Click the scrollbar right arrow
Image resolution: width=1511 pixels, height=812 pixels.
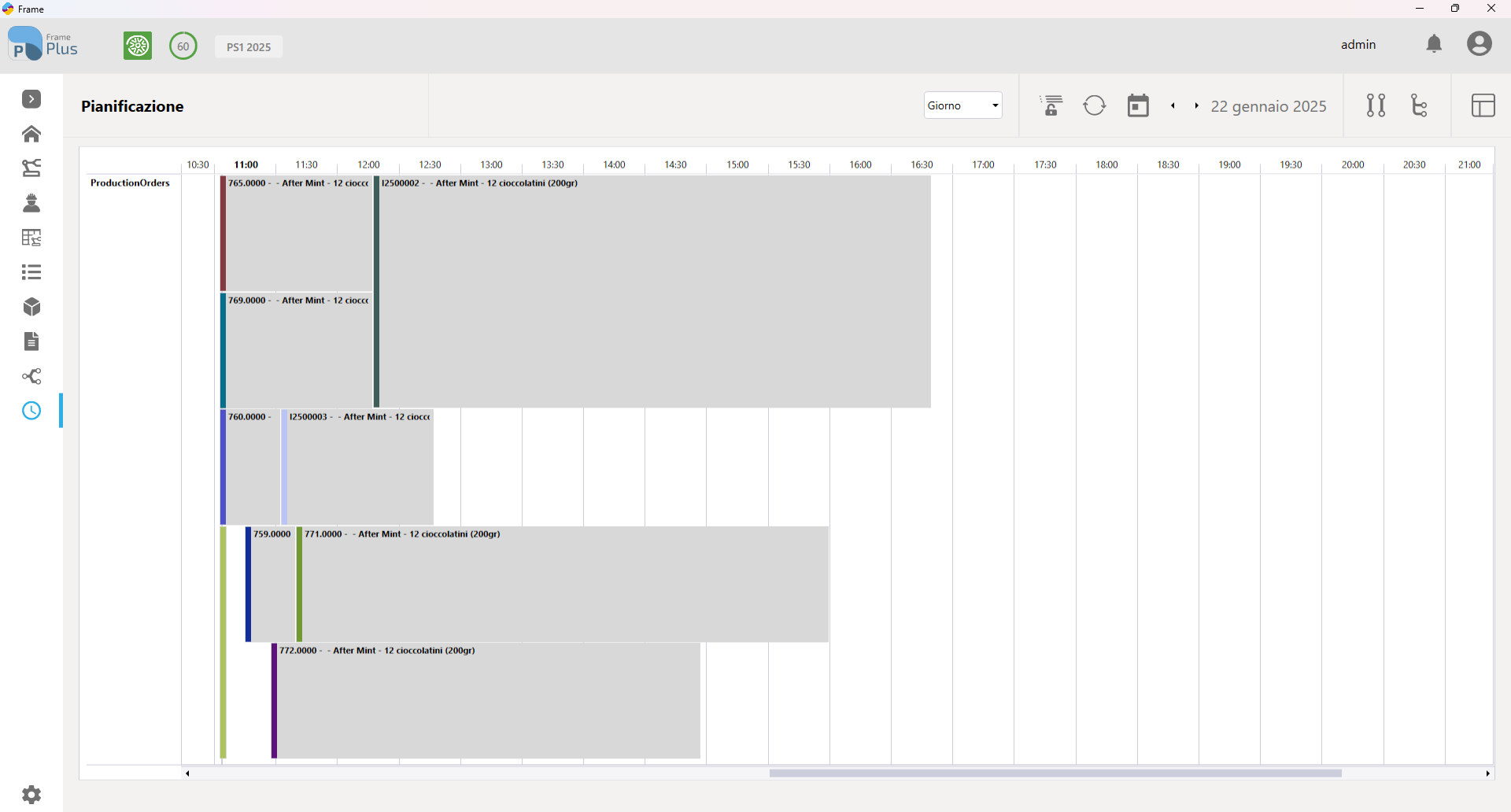(x=1487, y=773)
